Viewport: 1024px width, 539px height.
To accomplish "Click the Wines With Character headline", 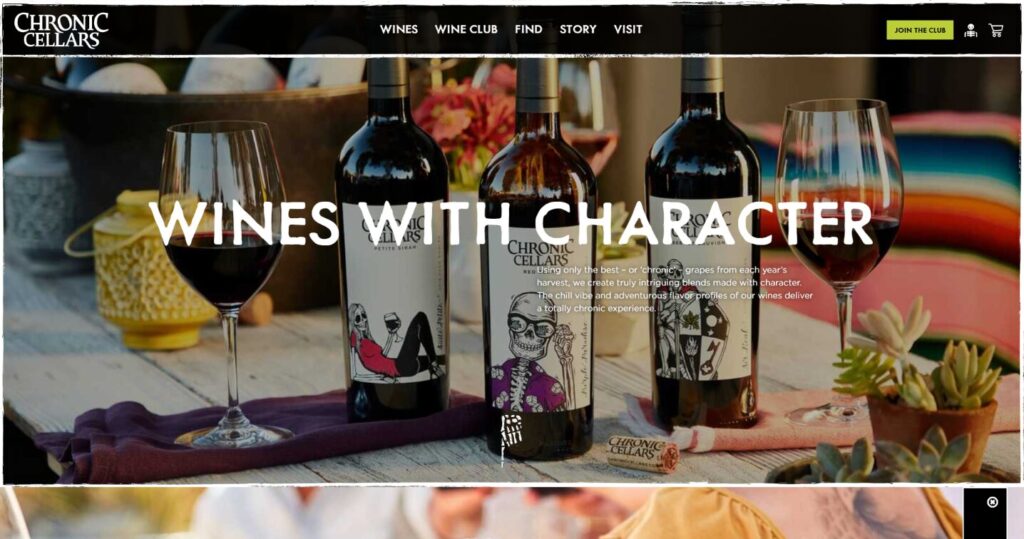I will click(x=511, y=223).
